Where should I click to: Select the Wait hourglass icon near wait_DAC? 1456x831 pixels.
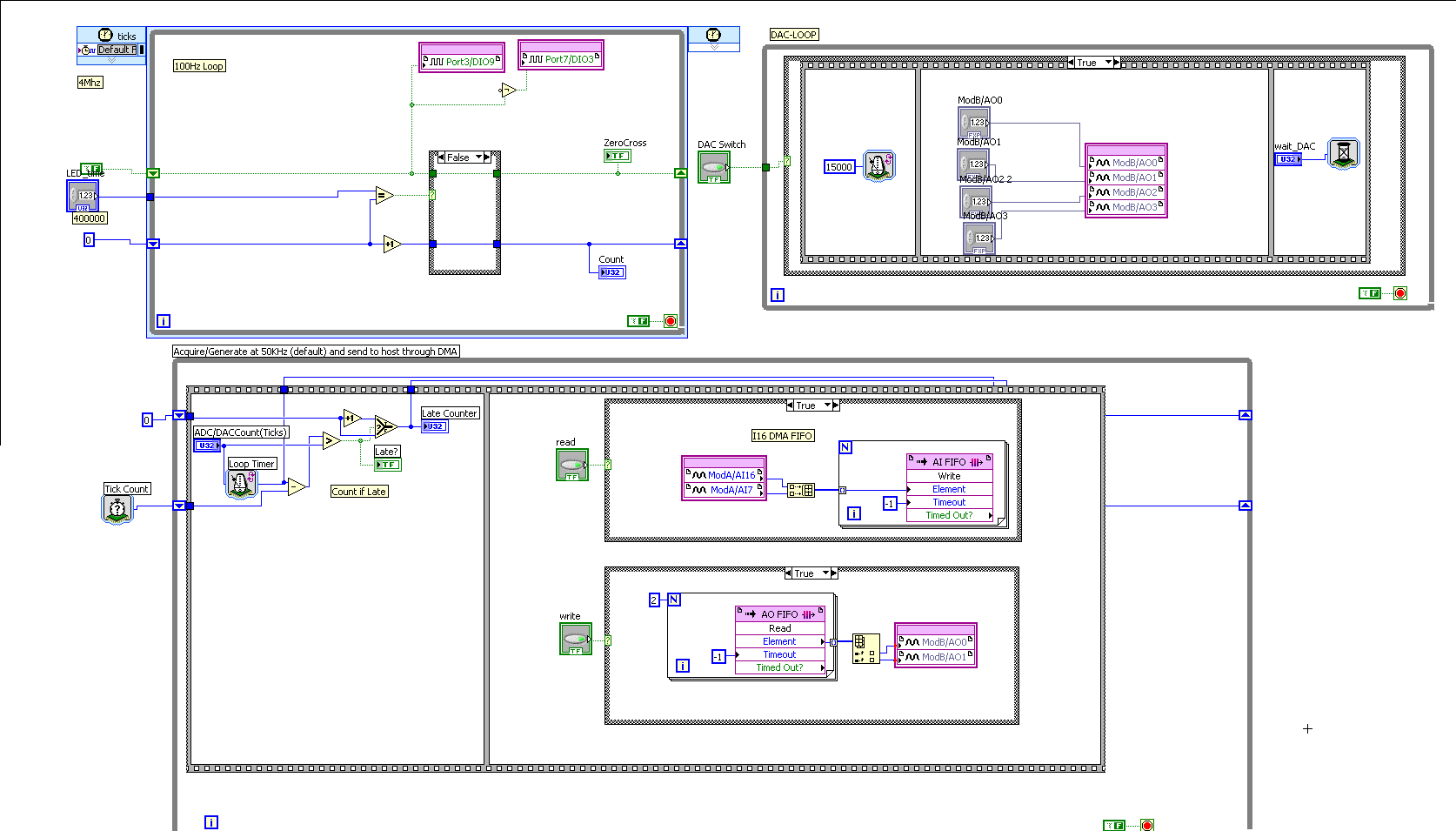[x=1343, y=154]
